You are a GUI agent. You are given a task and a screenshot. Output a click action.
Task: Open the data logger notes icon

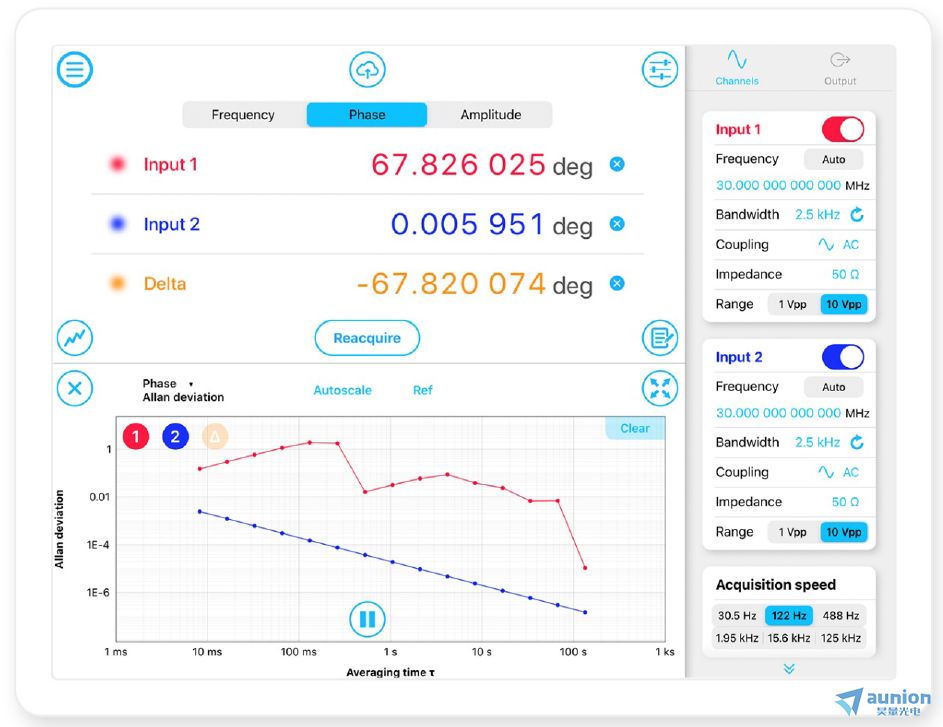[660, 338]
